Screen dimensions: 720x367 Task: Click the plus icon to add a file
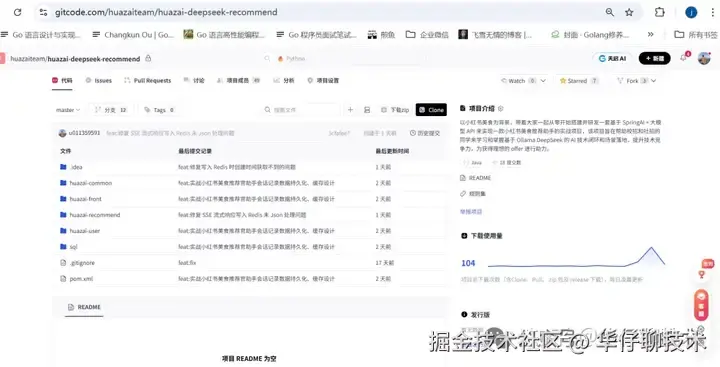tap(350, 110)
